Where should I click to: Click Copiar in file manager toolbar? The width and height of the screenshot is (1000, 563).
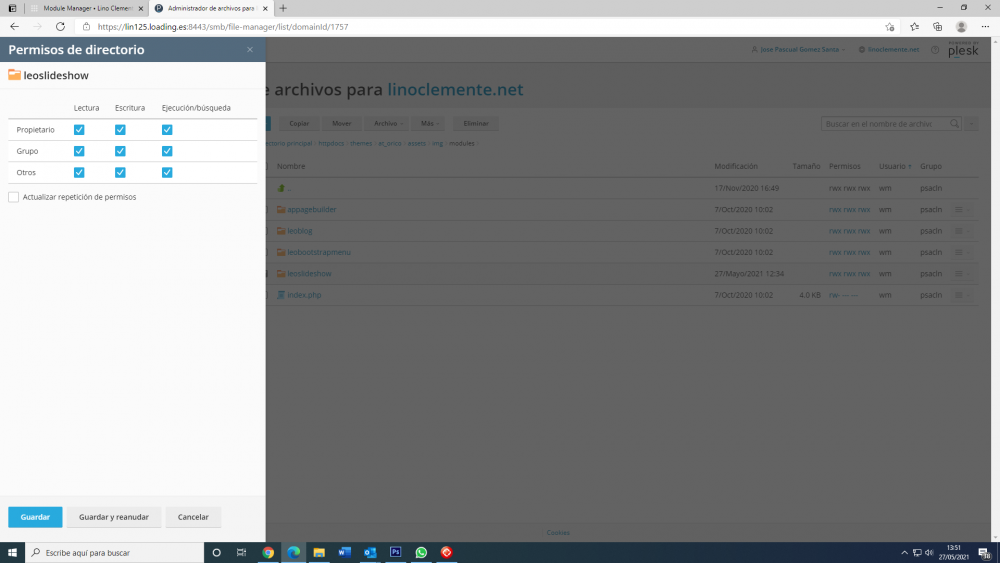tap(299, 124)
